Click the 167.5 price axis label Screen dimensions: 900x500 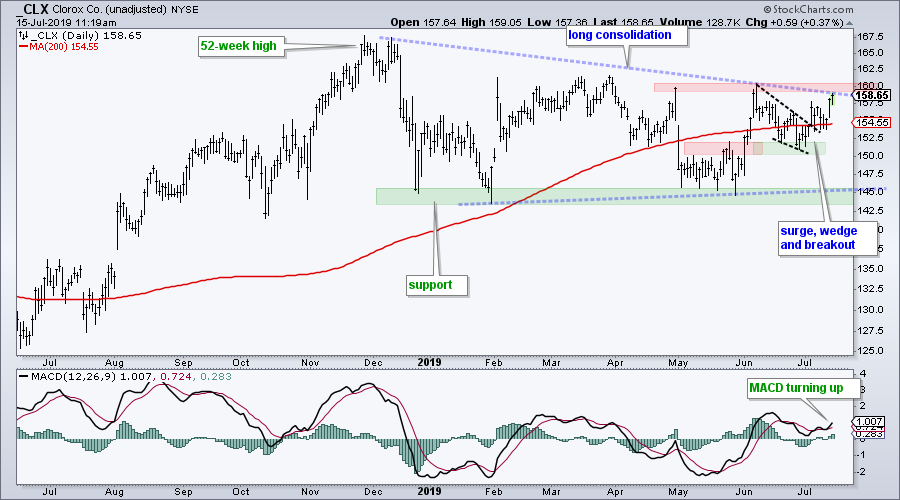pyautogui.click(x=871, y=37)
